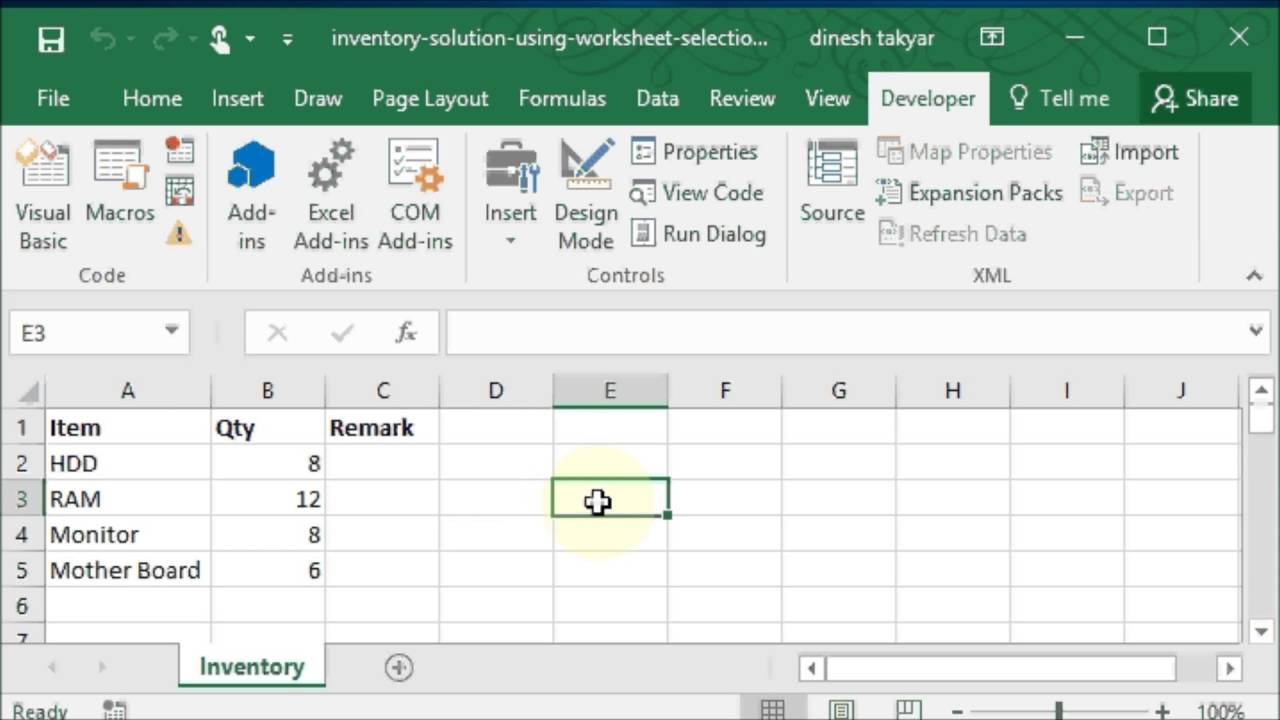Switch to Normal view in status bar
The image size is (1280, 720).
(772, 711)
